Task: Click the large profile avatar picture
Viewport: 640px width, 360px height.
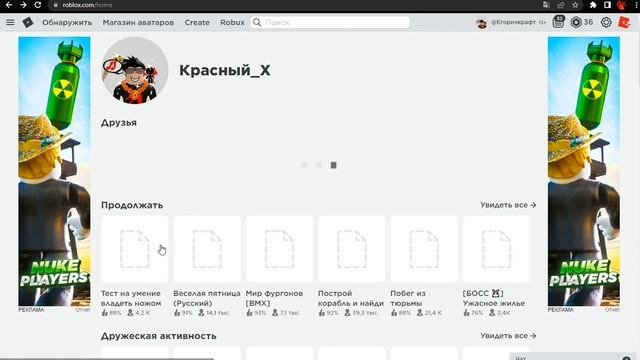Action: point(135,71)
